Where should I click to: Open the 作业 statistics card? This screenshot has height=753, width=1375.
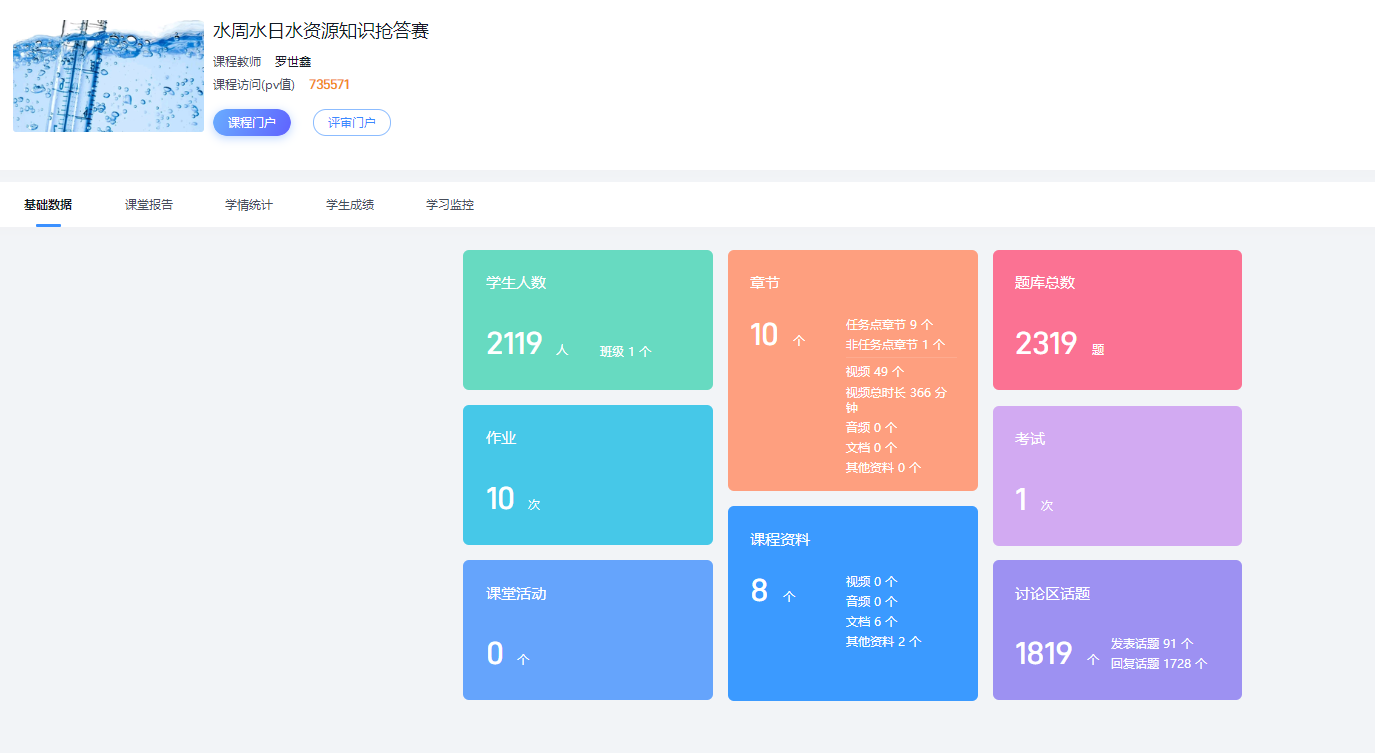587,475
